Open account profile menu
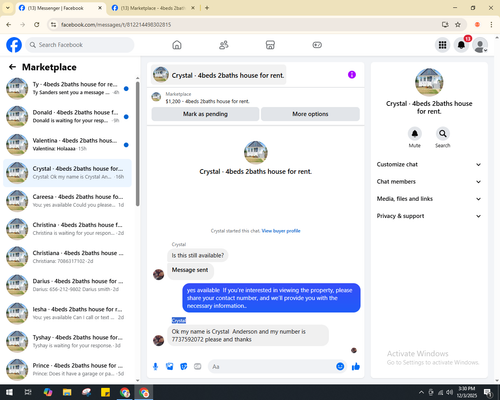This screenshot has width=500, height=400. click(480, 45)
